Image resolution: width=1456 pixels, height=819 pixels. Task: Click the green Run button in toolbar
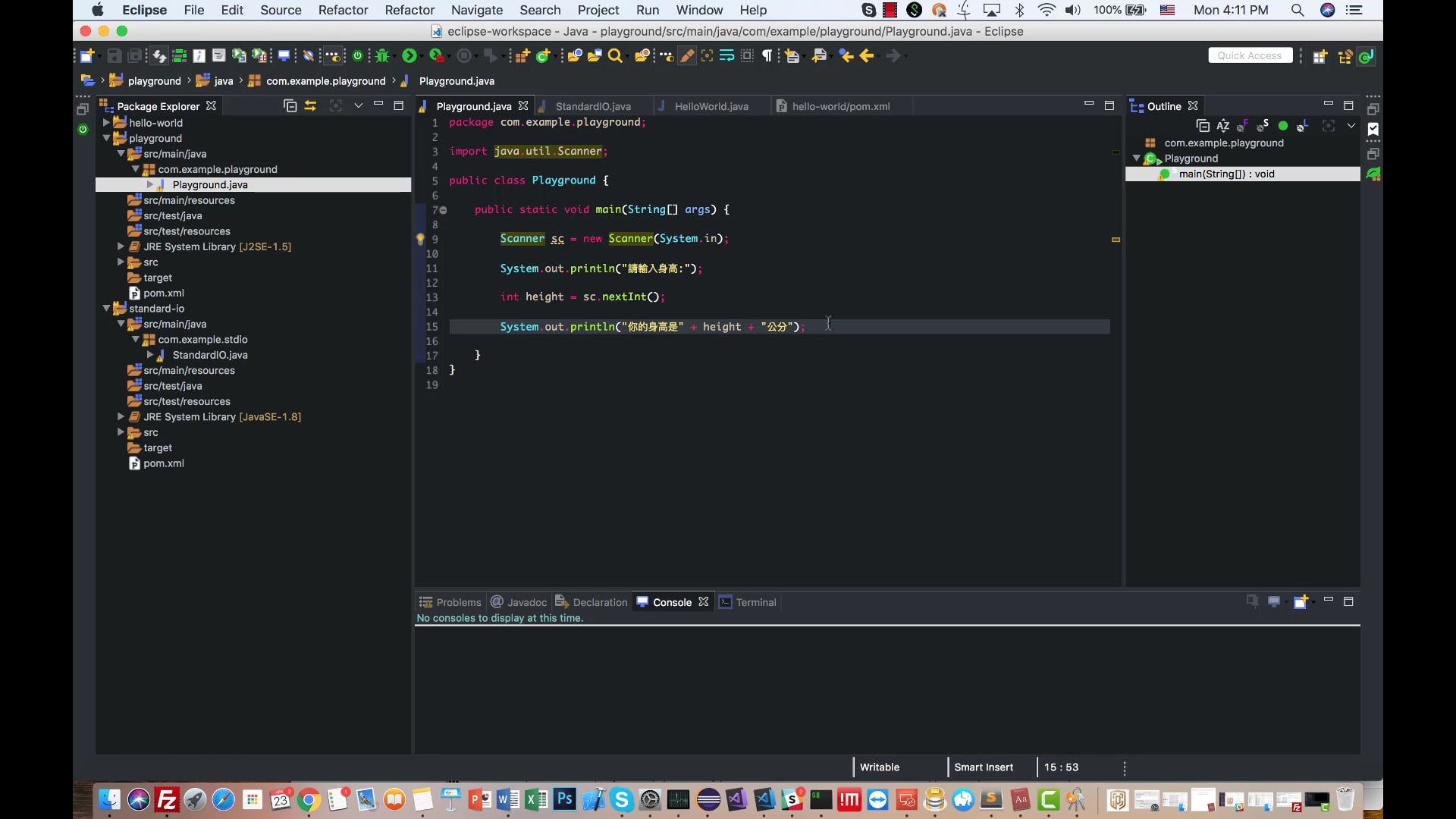coord(409,55)
